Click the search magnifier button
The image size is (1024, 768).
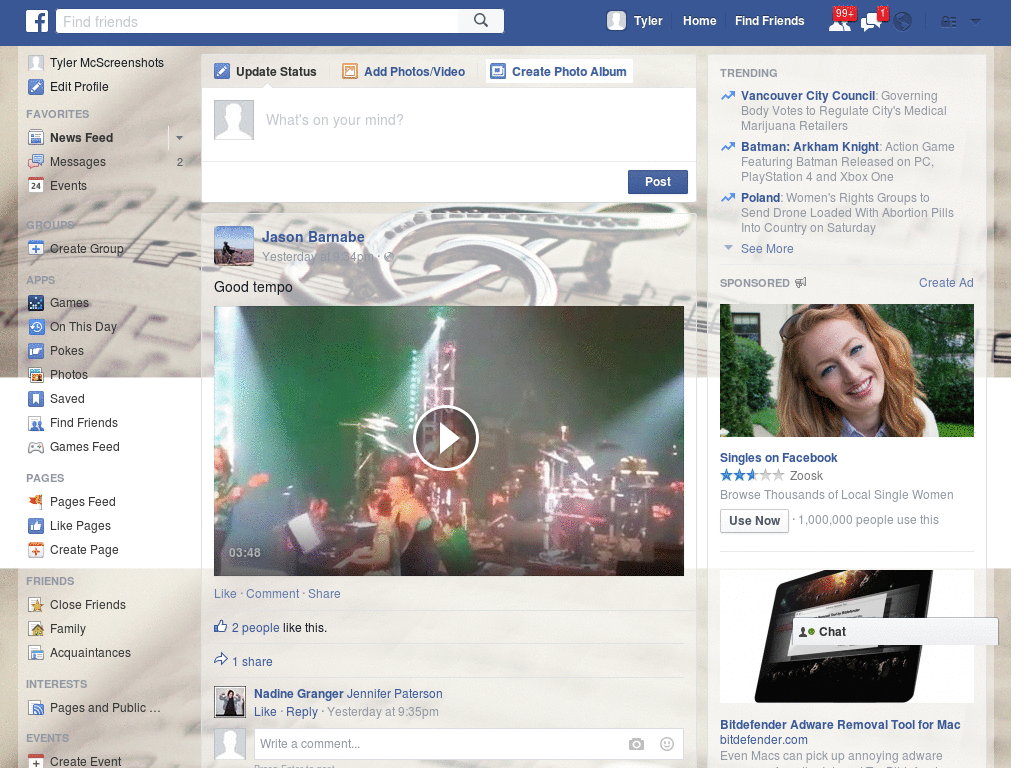click(x=481, y=21)
